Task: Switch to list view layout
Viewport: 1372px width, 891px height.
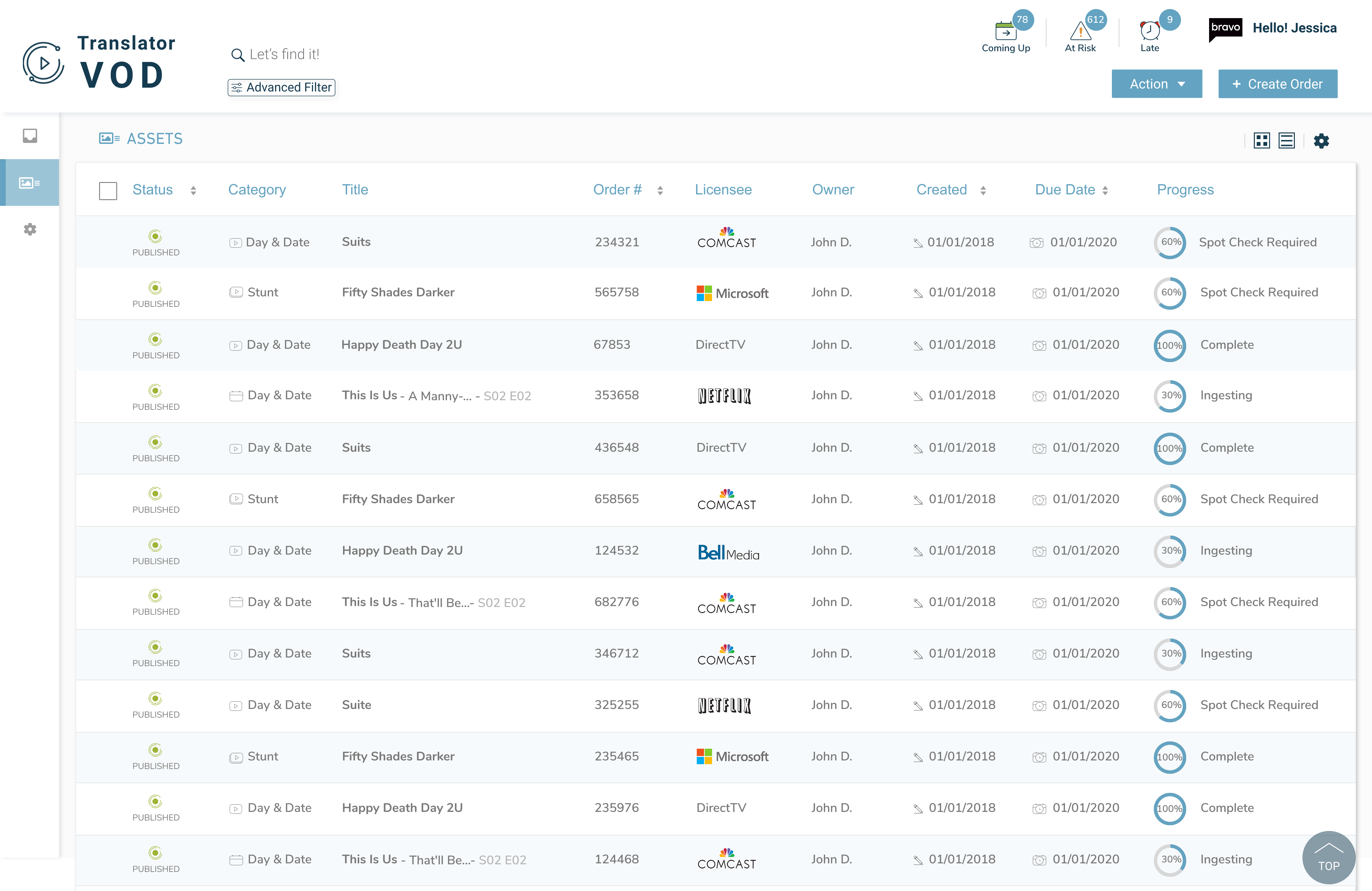Action: tap(1286, 141)
